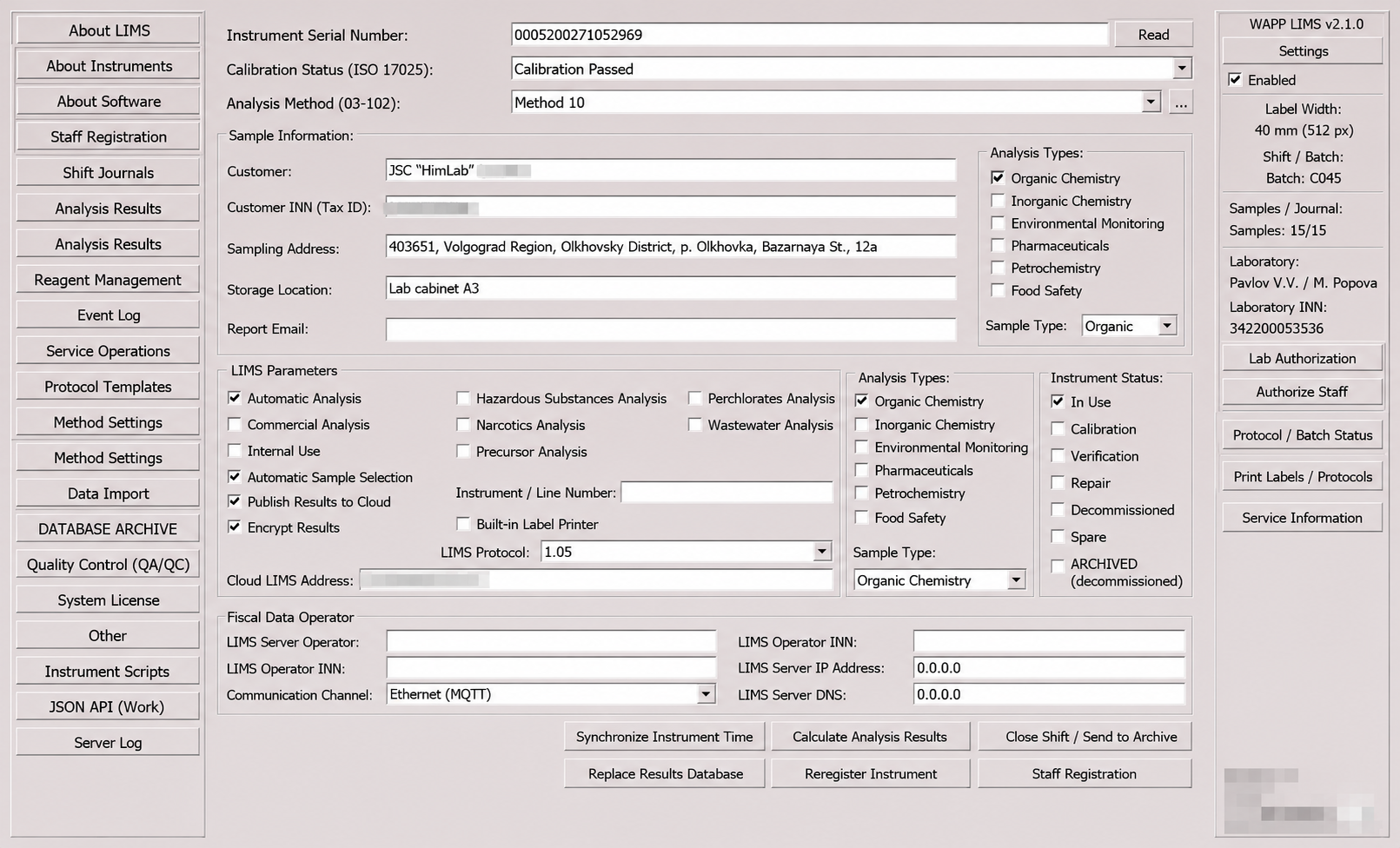
Task: Enable Precursor Analysis
Action: (x=463, y=452)
